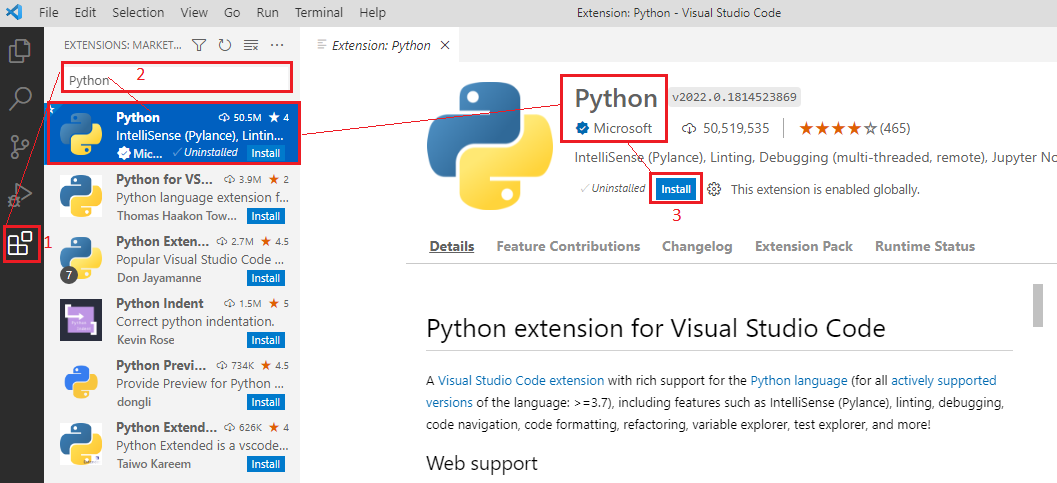Clear extensions search results icon
Image resolution: width=1057 pixels, height=483 pixels.
251,45
